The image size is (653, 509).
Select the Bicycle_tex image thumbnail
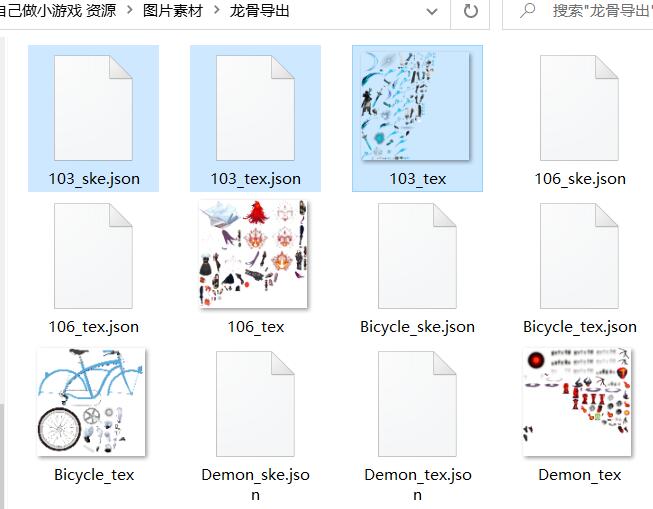pos(91,402)
